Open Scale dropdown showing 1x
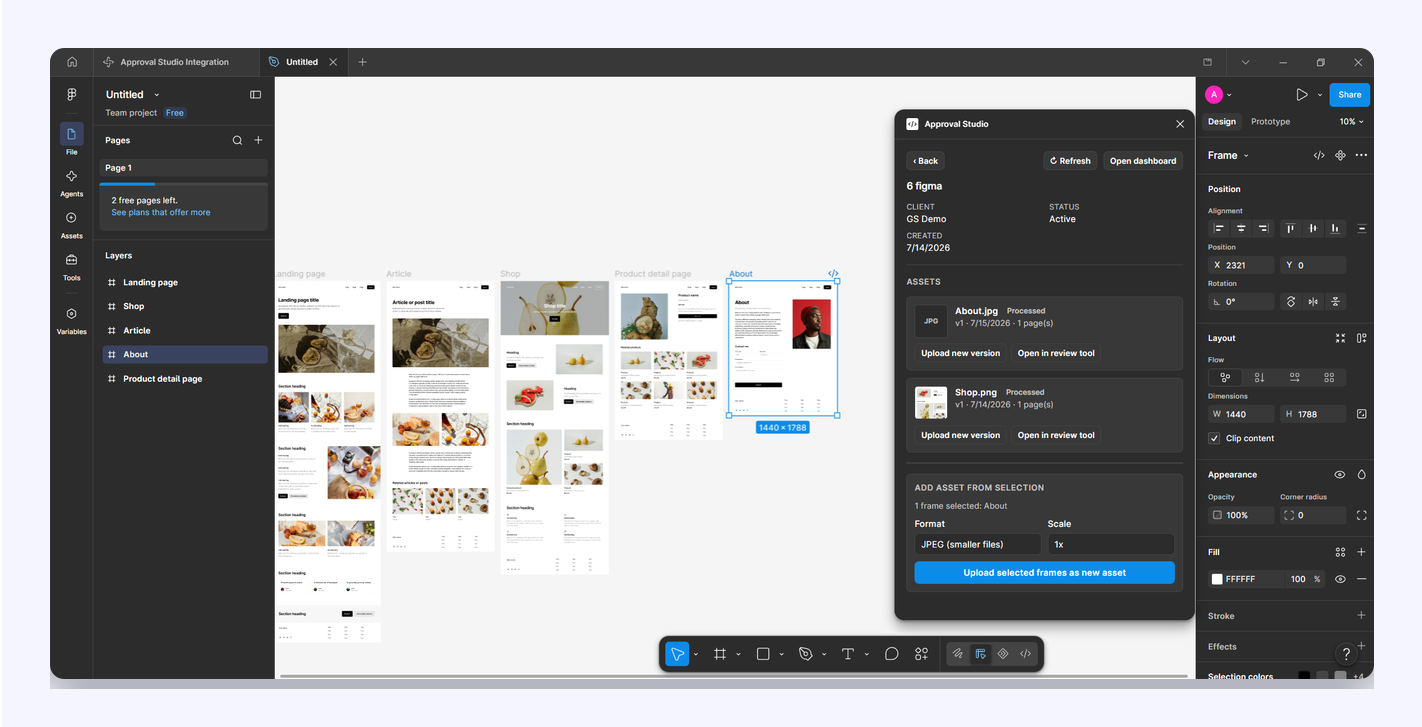The width and height of the screenshot is (1422, 727). pos(1111,544)
